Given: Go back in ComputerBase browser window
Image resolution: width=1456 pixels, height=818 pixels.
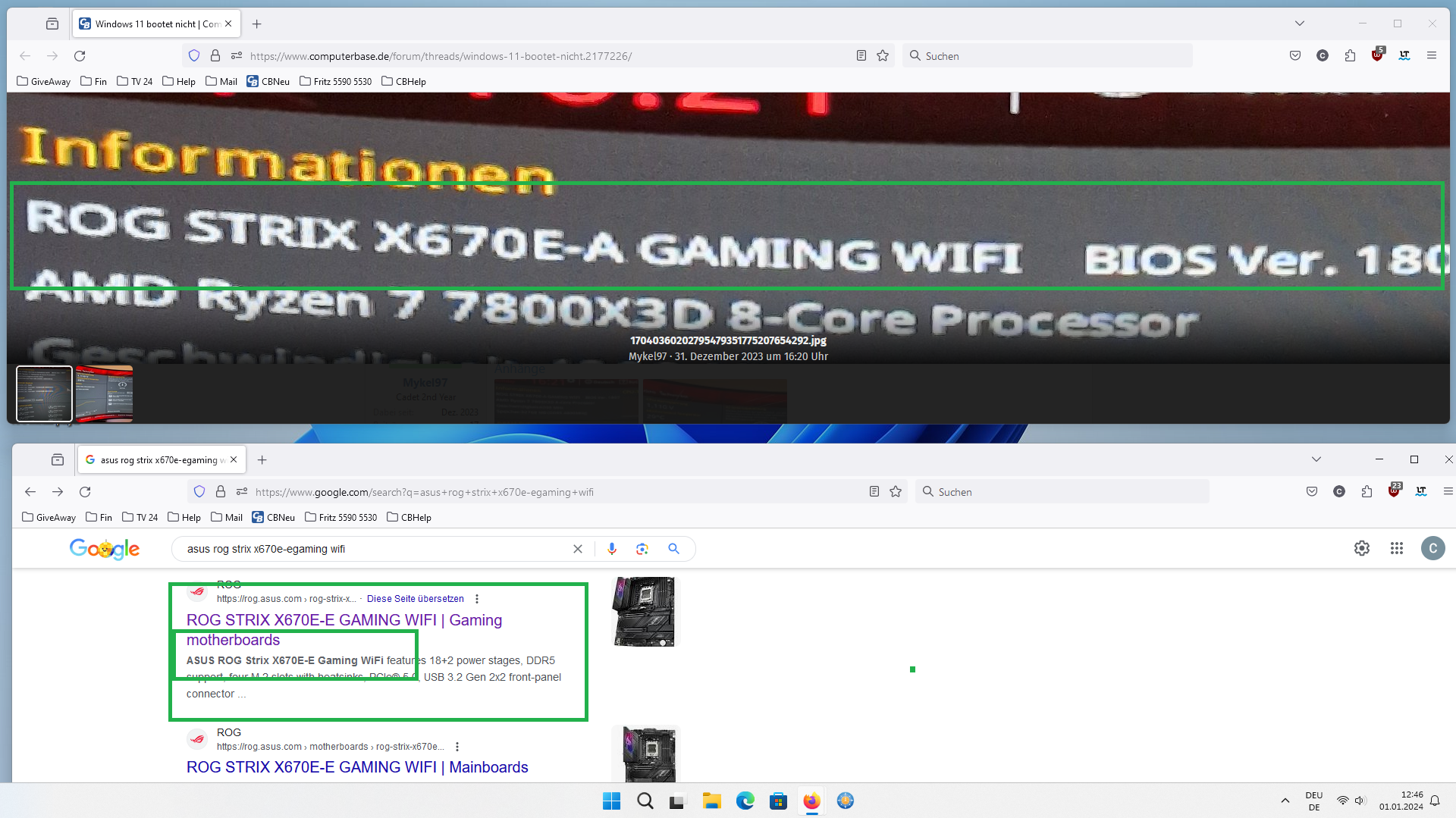Looking at the screenshot, I should (x=25, y=55).
